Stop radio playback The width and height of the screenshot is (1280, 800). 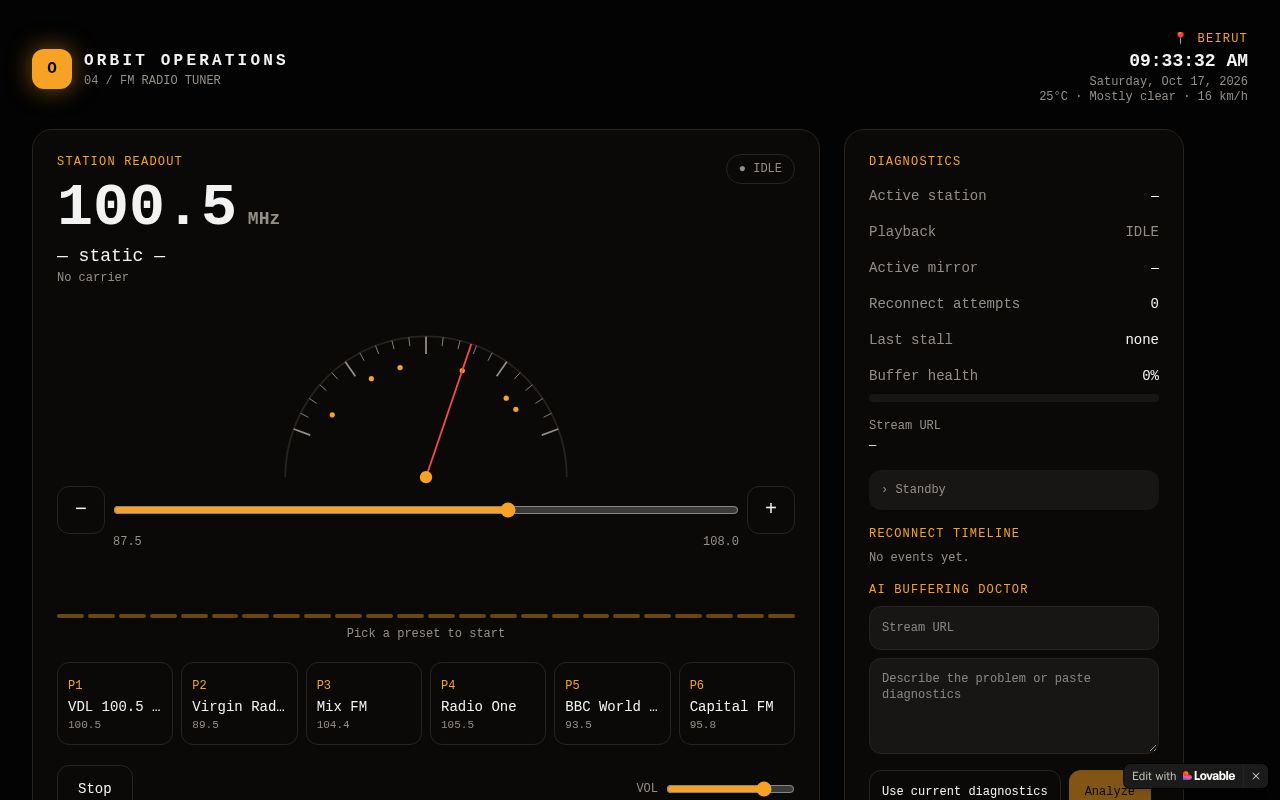point(95,785)
